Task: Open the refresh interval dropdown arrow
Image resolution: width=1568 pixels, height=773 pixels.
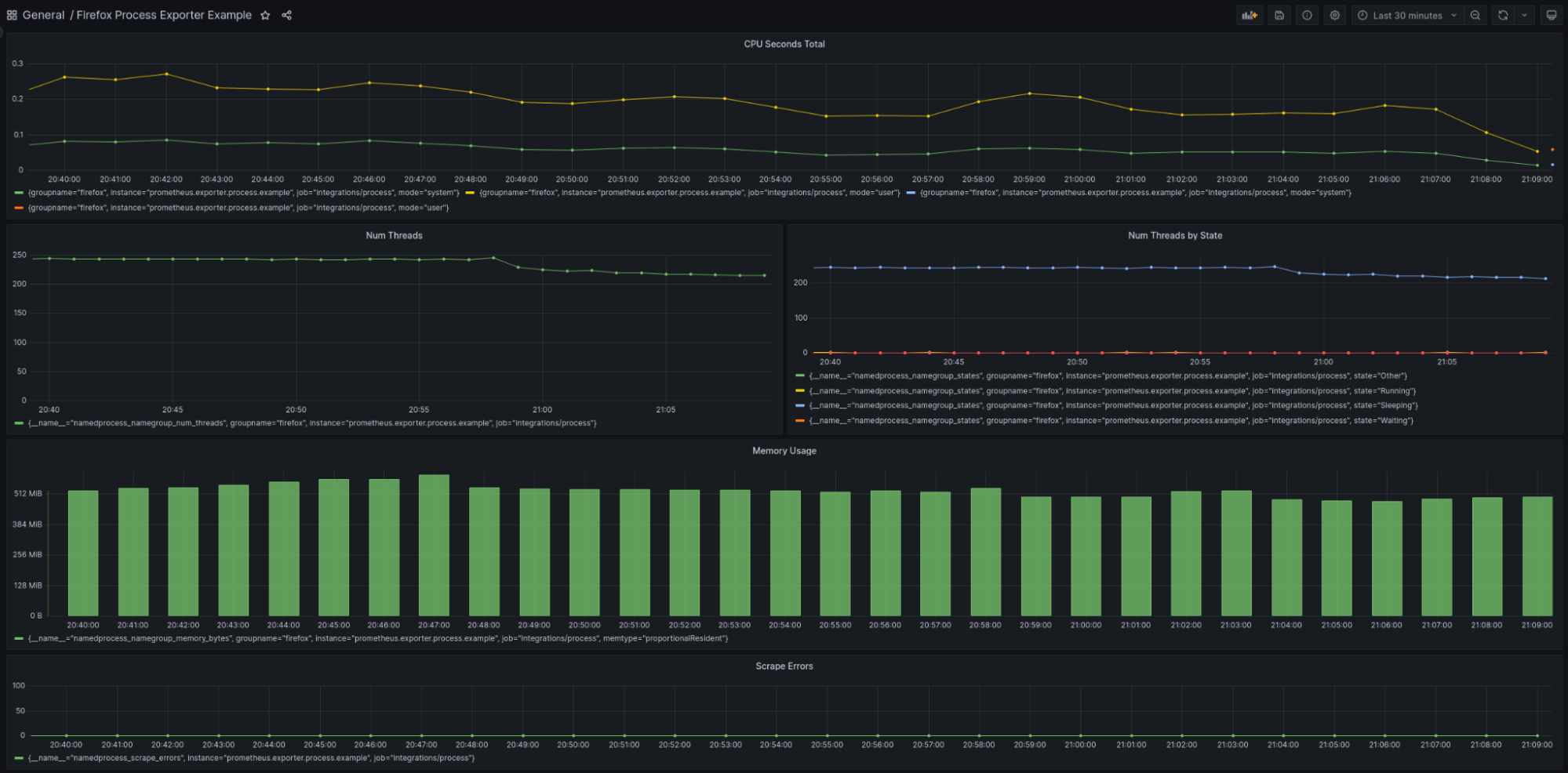Action: click(1524, 15)
